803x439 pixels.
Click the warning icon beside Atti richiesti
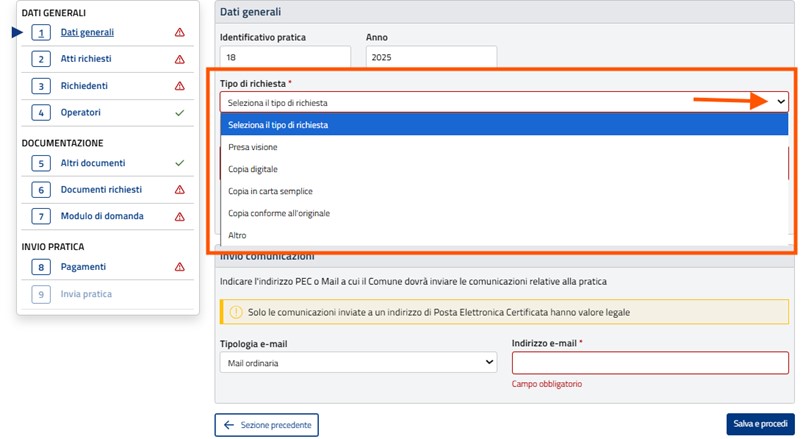pyautogui.click(x=180, y=59)
